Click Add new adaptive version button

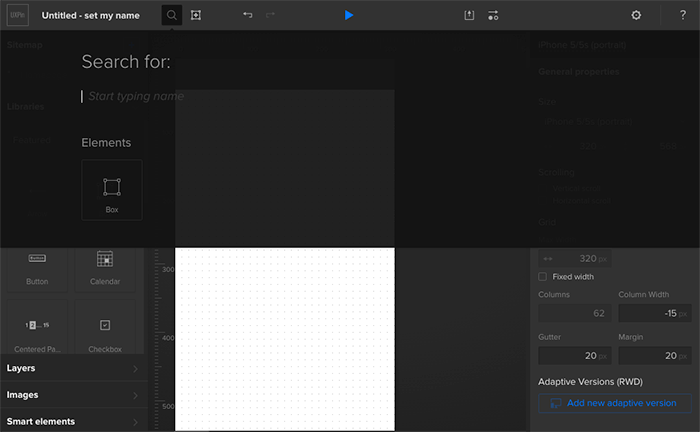tap(615, 403)
